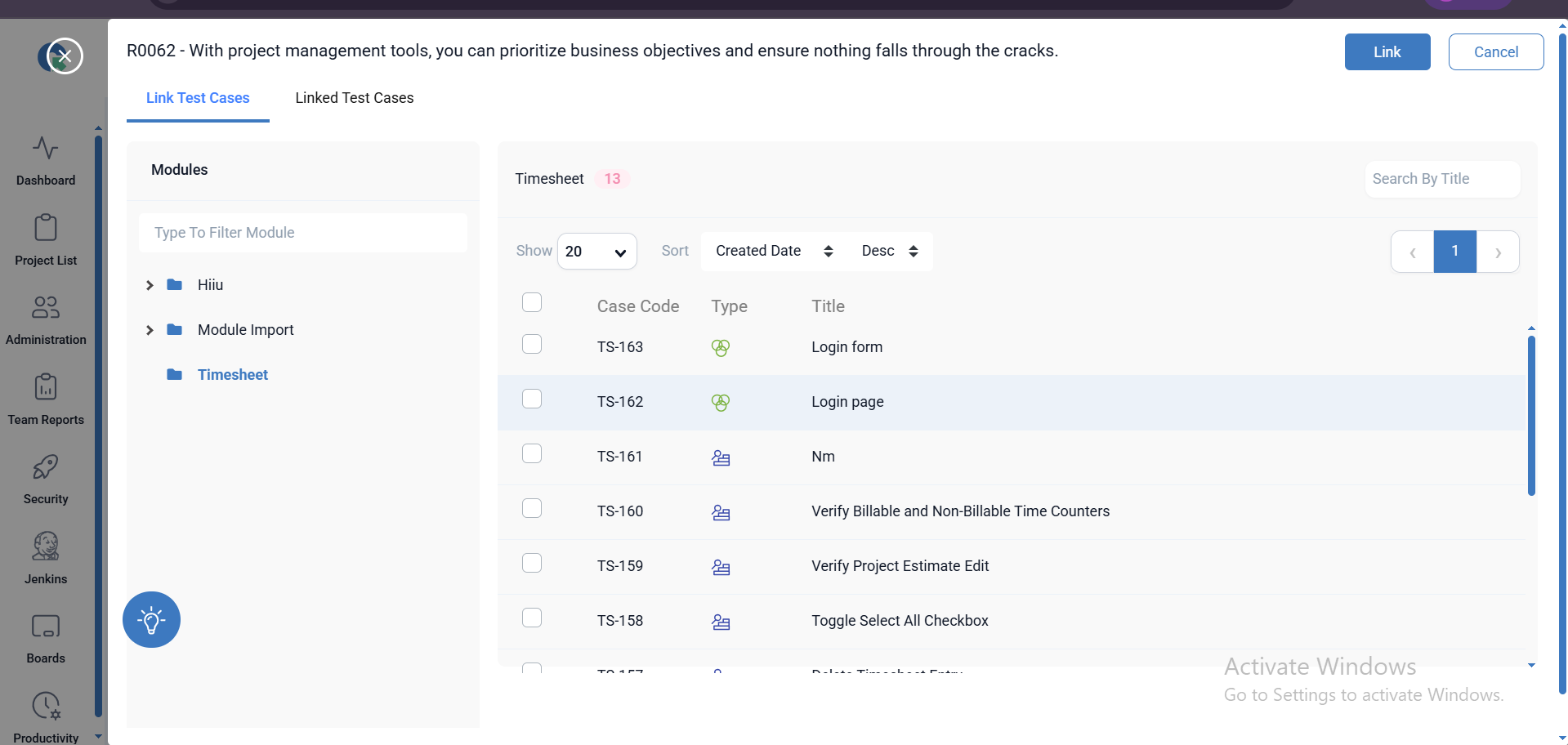Click the Search By Title field
The image size is (1568, 745).
click(x=1441, y=179)
